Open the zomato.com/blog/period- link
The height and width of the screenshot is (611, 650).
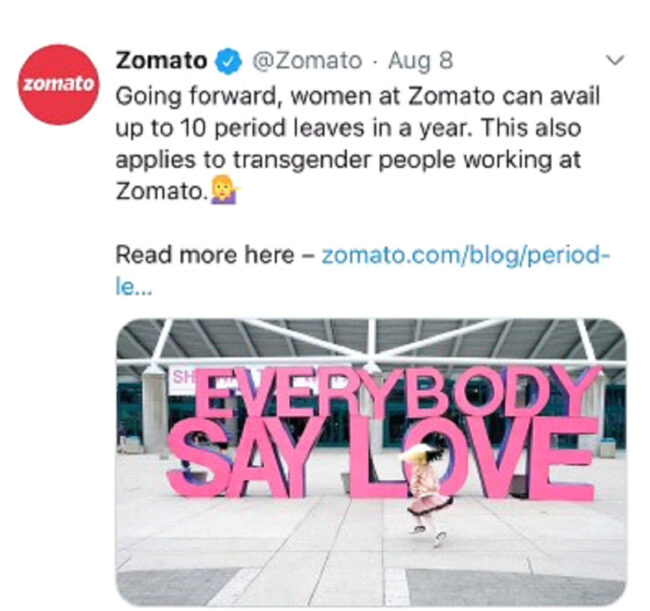click(466, 255)
